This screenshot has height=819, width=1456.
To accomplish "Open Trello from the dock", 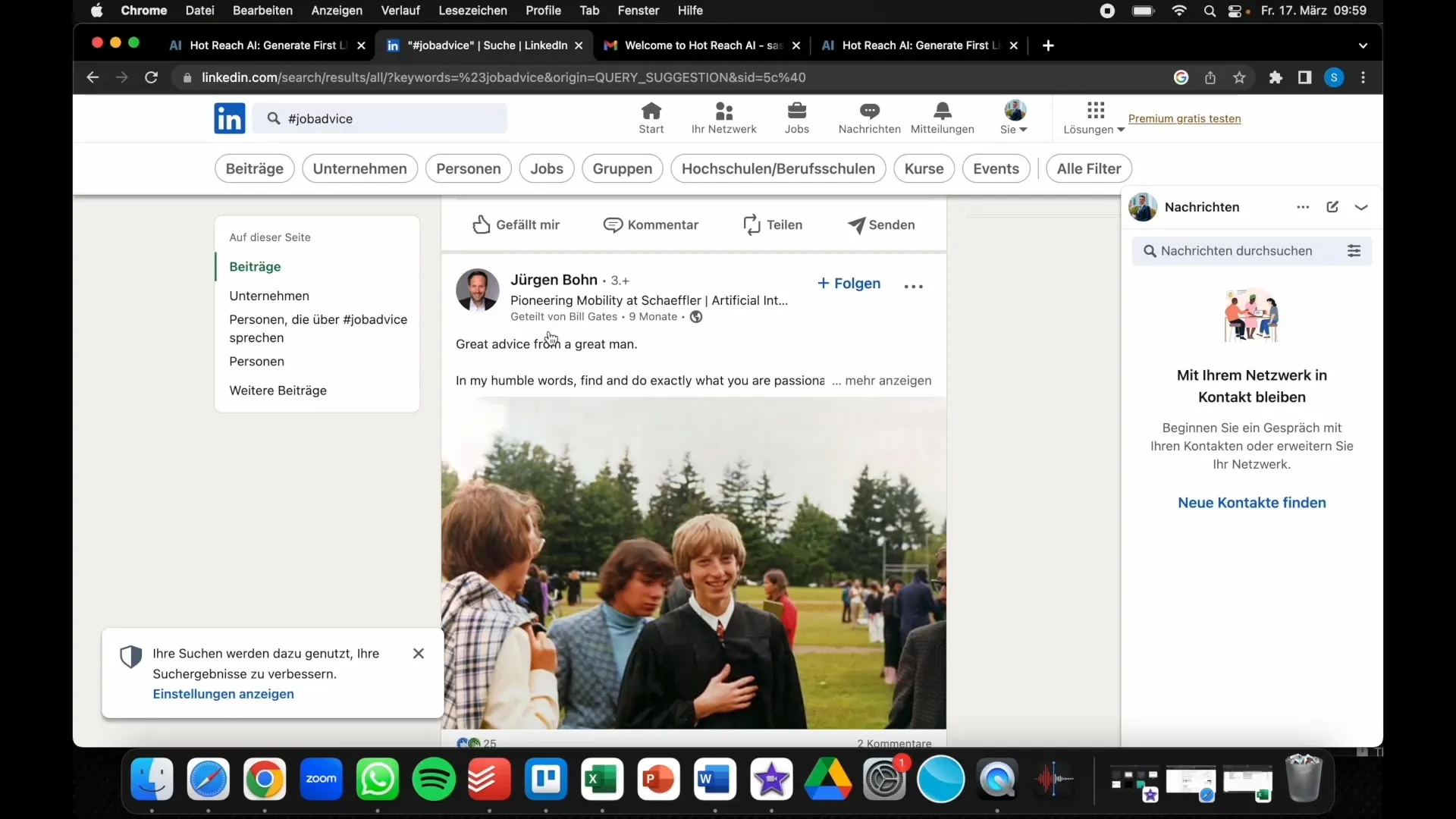I will [x=546, y=779].
